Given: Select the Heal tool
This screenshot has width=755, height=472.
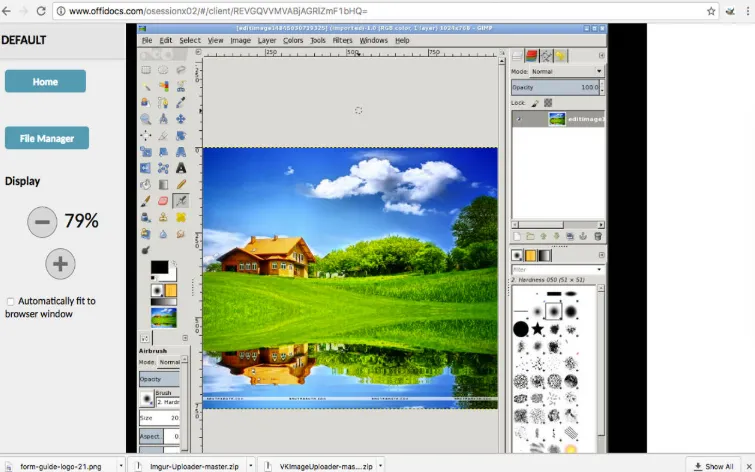Looking at the screenshot, I should (x=181, y=218).
